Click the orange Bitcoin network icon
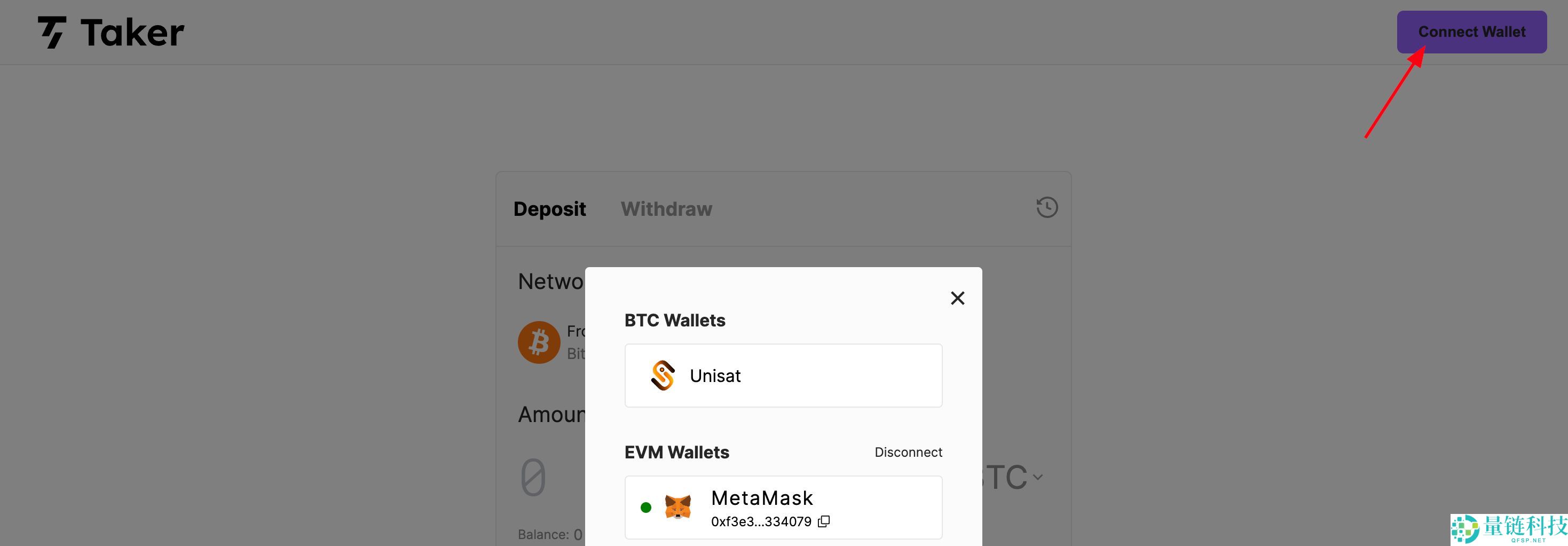Viewport: 1568px width, 546px height. pyautogui.click(x=539, y=342)
